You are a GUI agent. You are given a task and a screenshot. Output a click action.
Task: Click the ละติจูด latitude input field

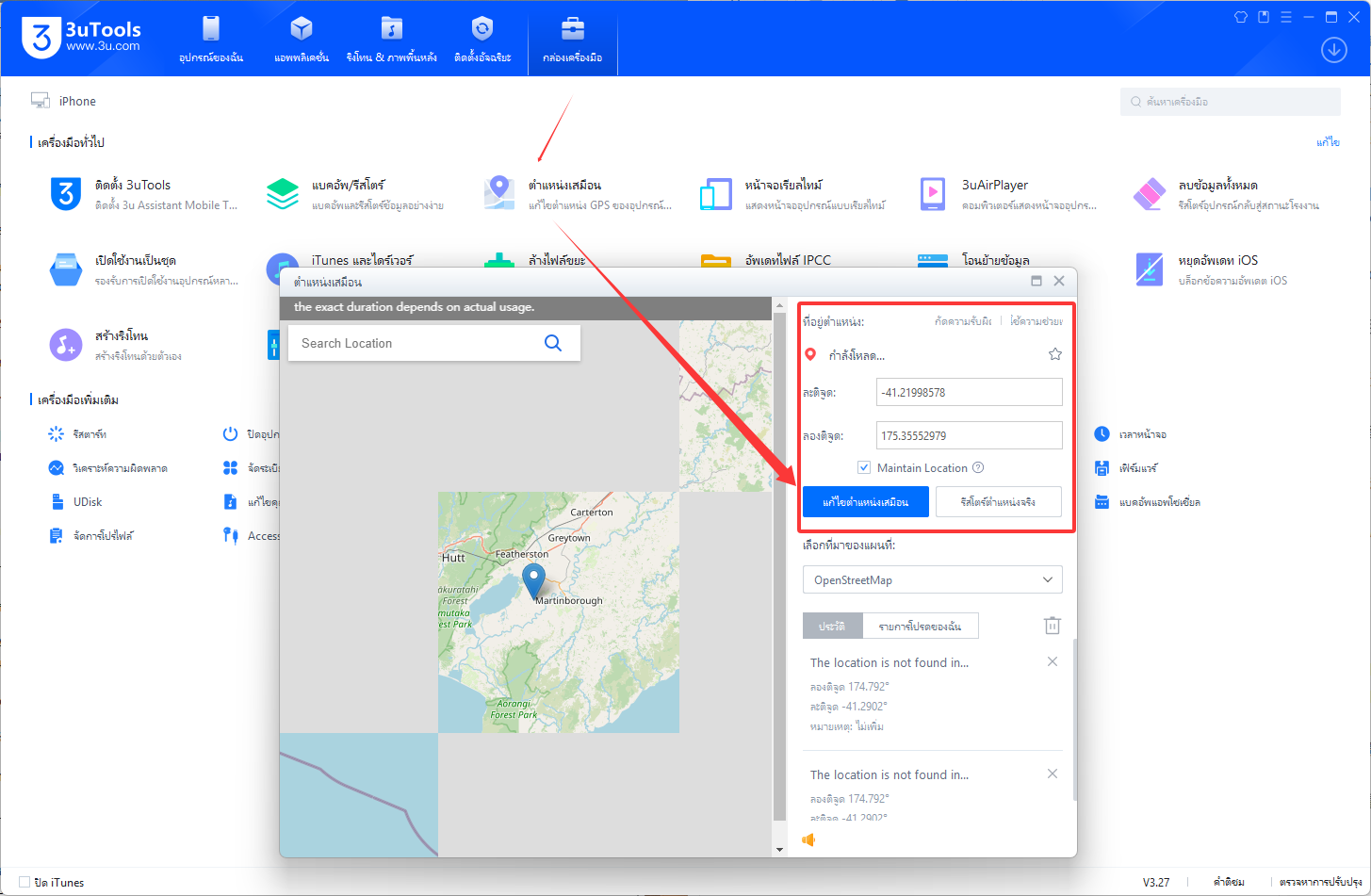coord(970,392)
